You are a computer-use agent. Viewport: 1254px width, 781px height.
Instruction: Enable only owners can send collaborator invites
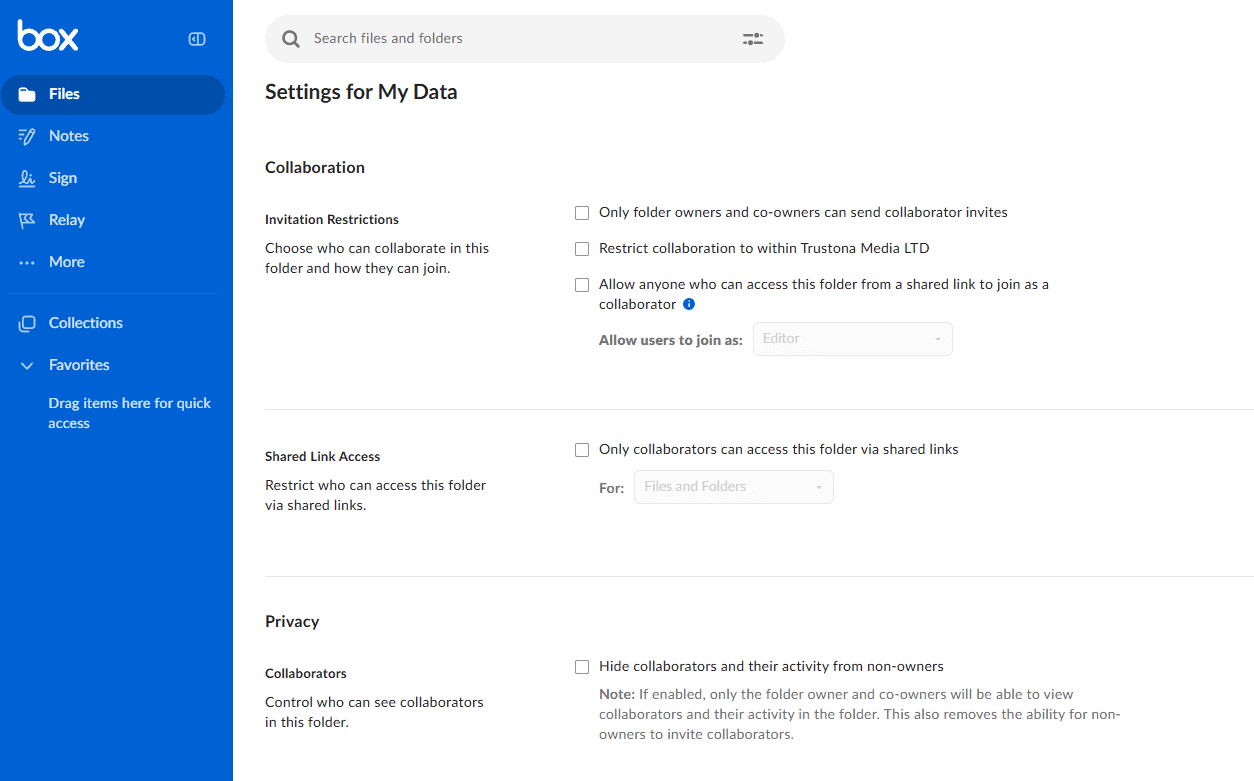tap(582, 213)
